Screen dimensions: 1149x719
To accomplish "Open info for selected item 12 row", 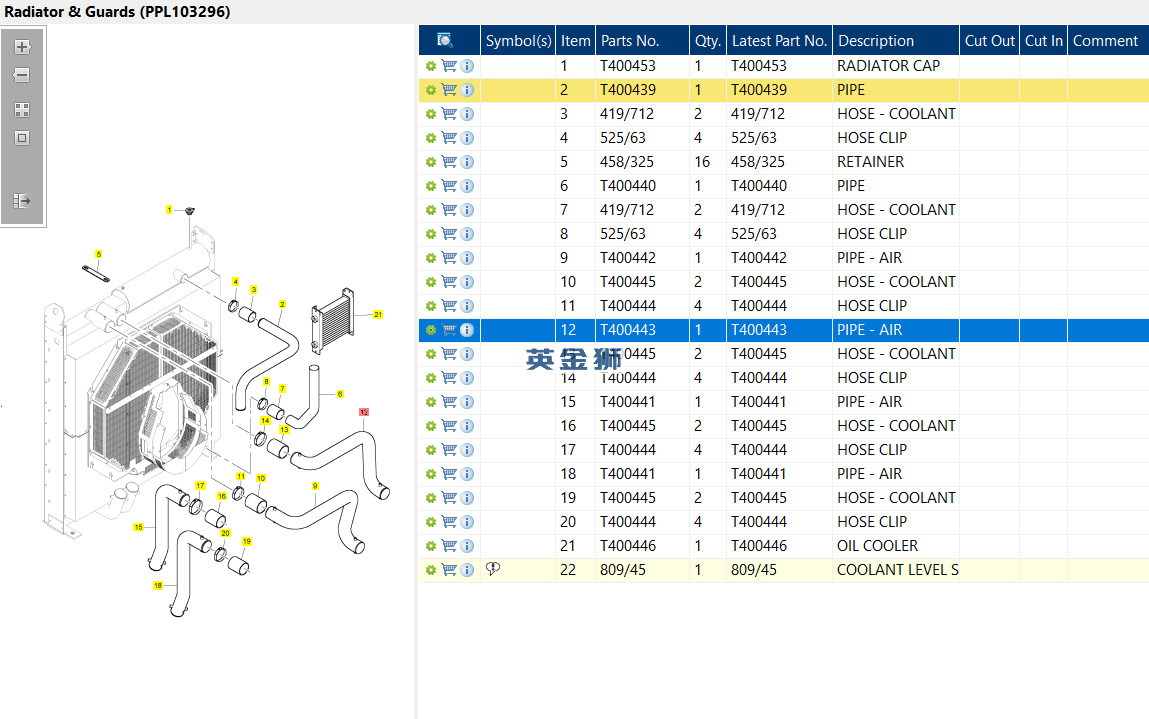I will (x=467, y=330).
